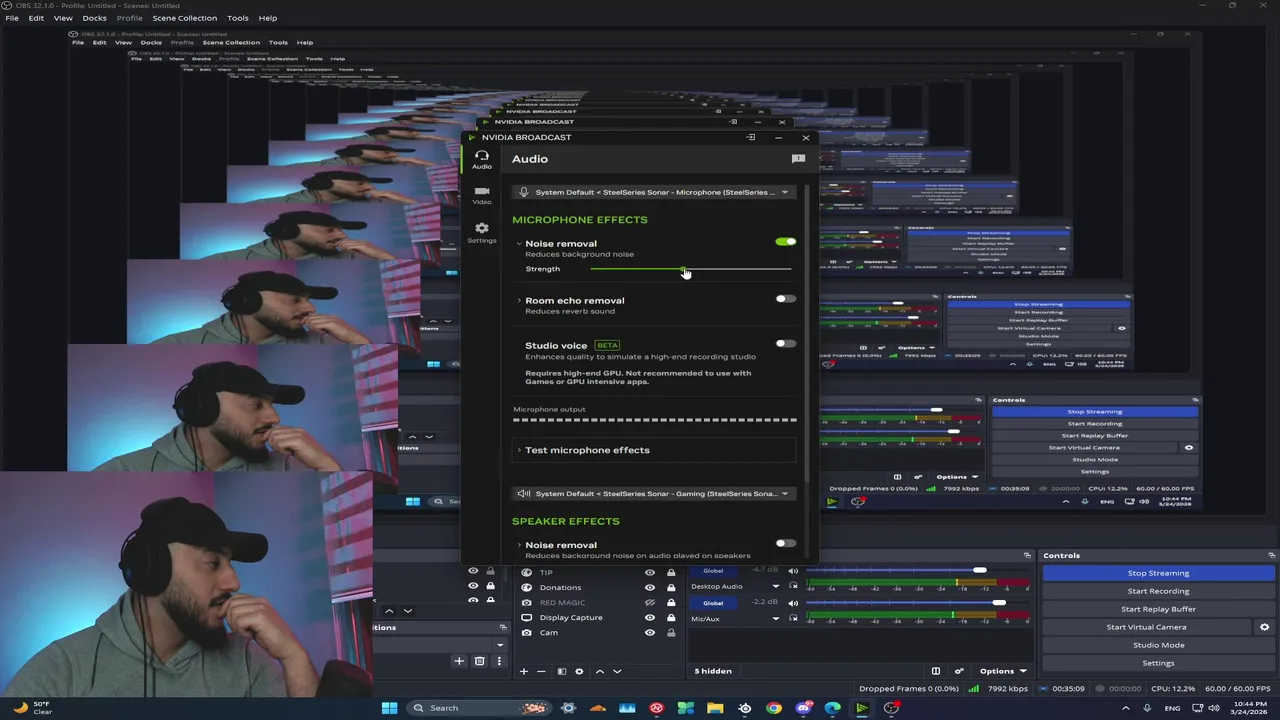Enable speaker effects Noise removal toggle
This screenshot has height=720, width=1280.
point(786,544)
